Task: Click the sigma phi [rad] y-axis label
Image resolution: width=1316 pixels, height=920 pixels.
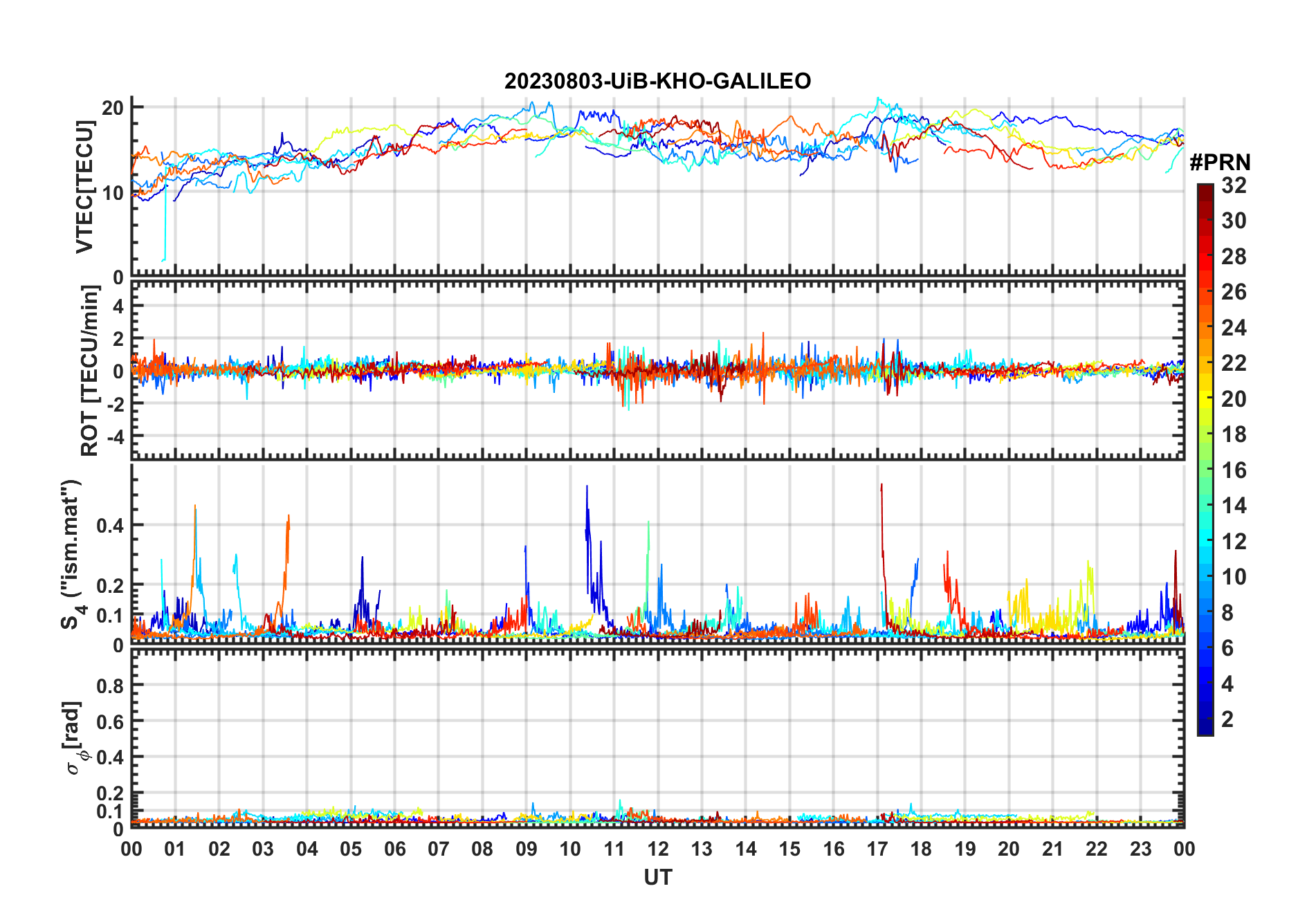Action: [74, 737]
